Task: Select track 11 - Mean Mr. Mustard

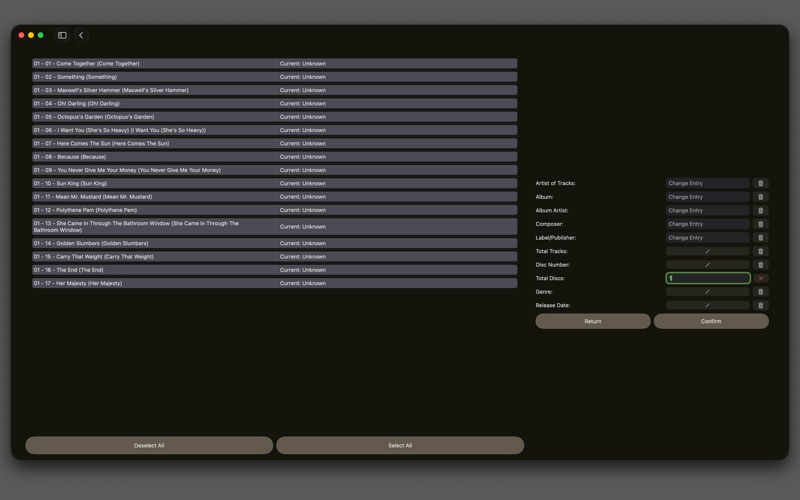Action: pyautogui.click(x=274, y=196)
